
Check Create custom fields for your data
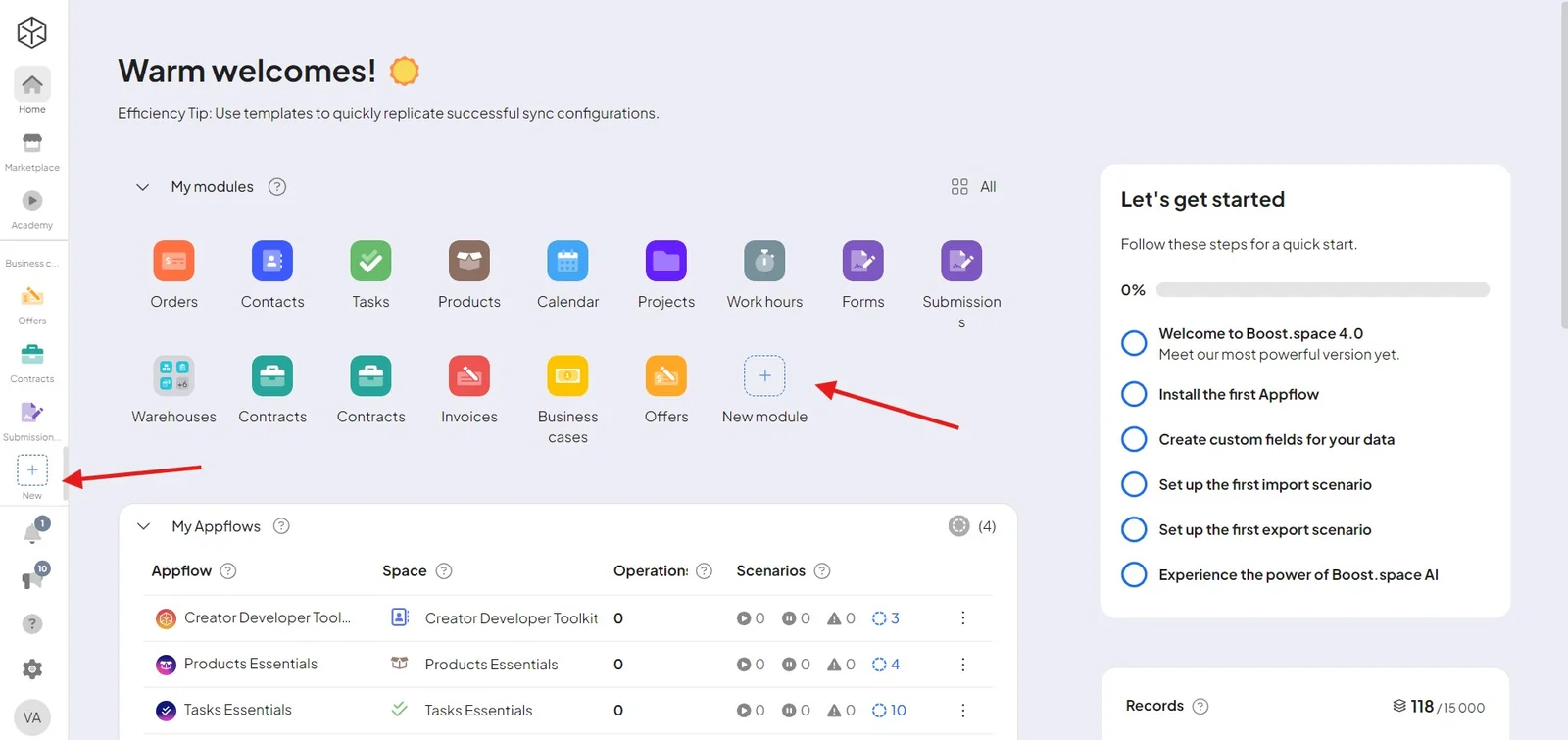pyautogui.click(x=1134, y=439)
